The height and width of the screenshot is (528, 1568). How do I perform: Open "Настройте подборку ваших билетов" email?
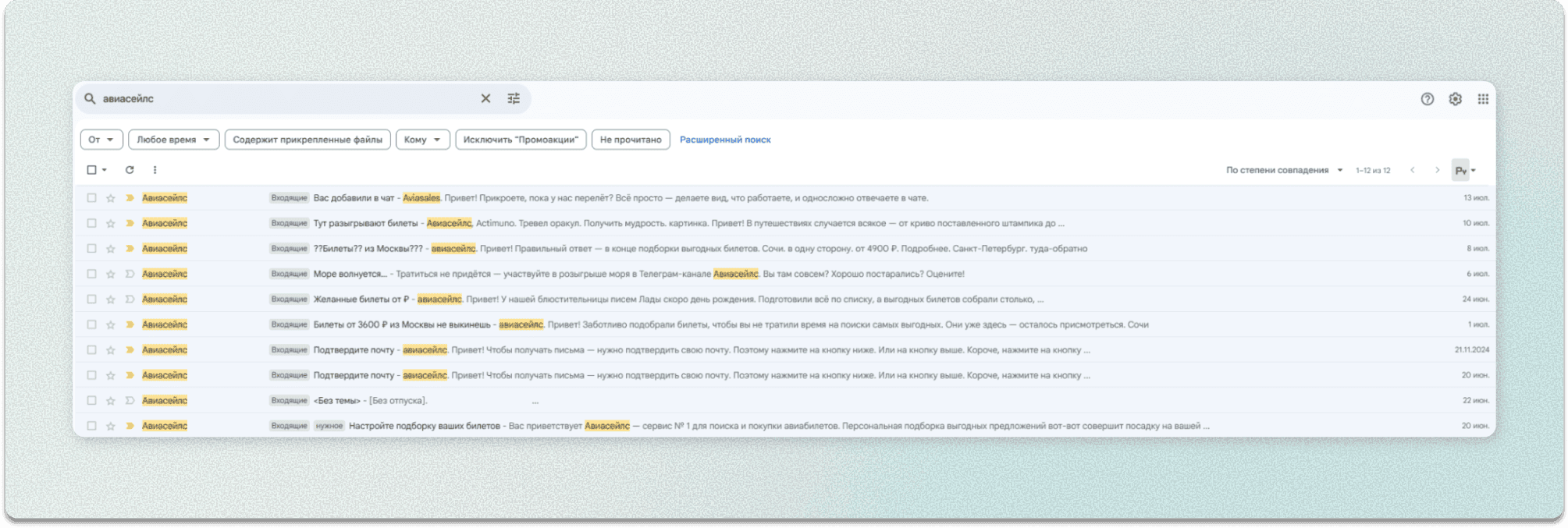pyautogui.click(x=784, y=426)
